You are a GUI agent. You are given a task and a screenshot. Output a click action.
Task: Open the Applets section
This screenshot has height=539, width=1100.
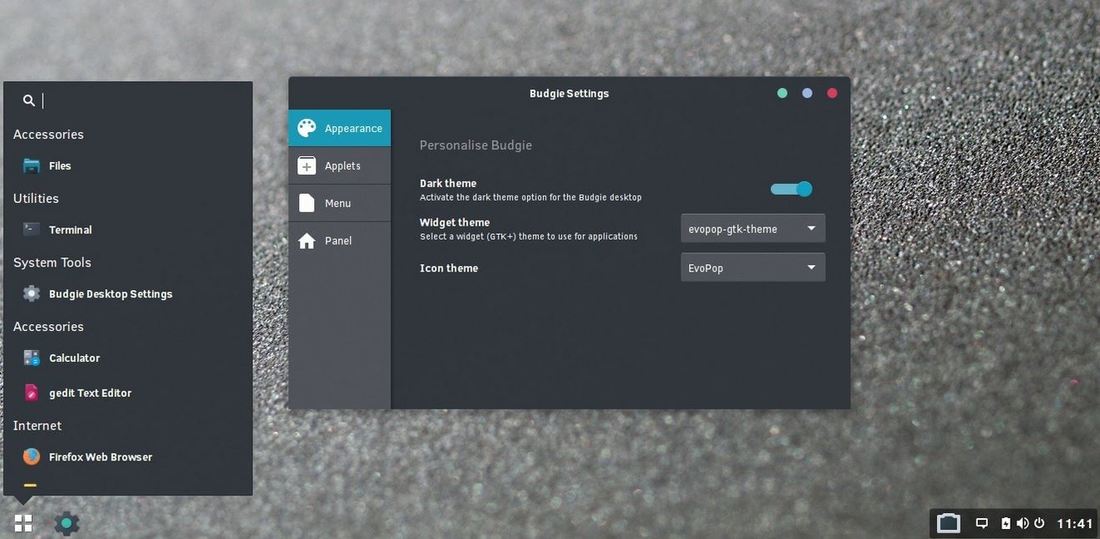coord(340,166)
